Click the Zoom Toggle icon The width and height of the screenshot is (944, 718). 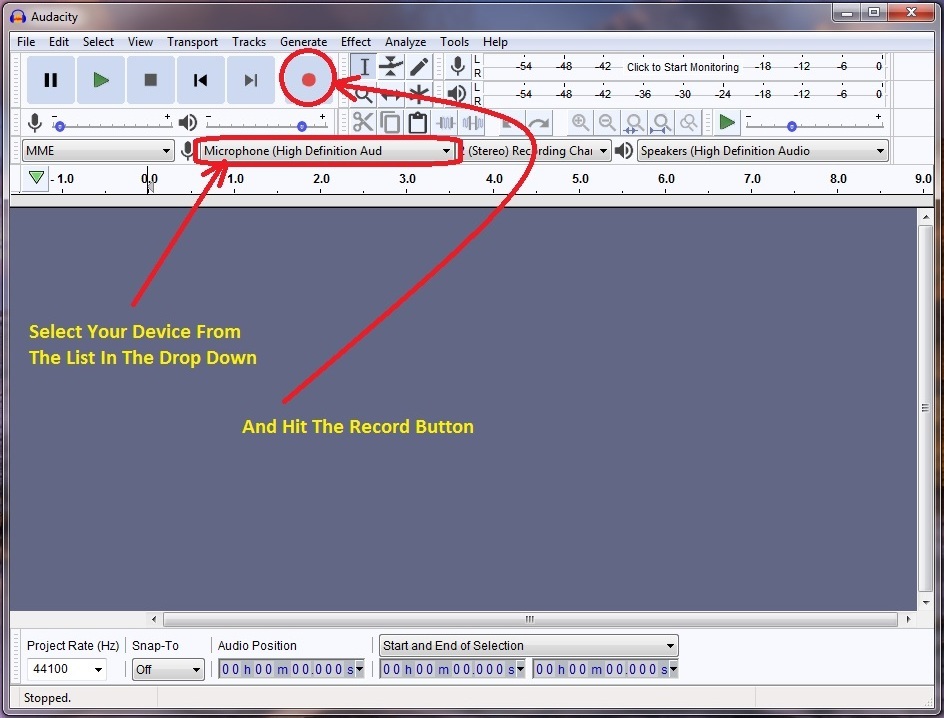(x=688, y=123)
